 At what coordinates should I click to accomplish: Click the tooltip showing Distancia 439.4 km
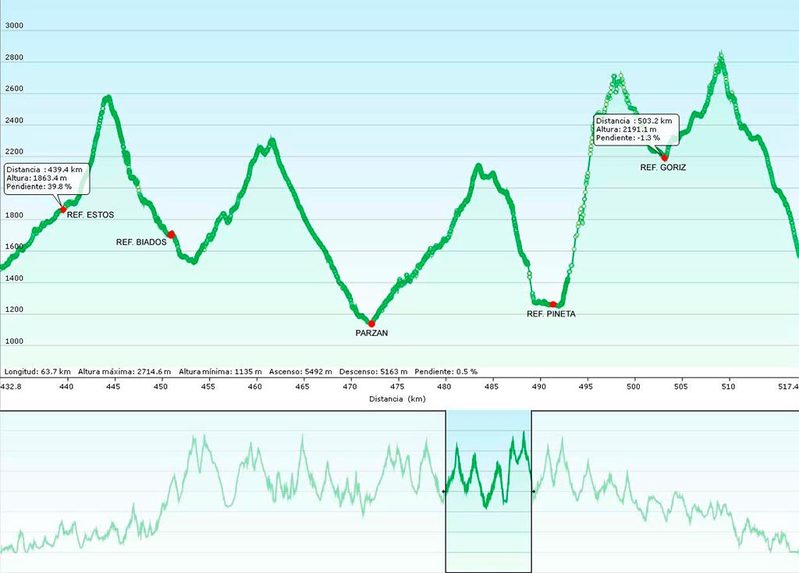(46, 178)
